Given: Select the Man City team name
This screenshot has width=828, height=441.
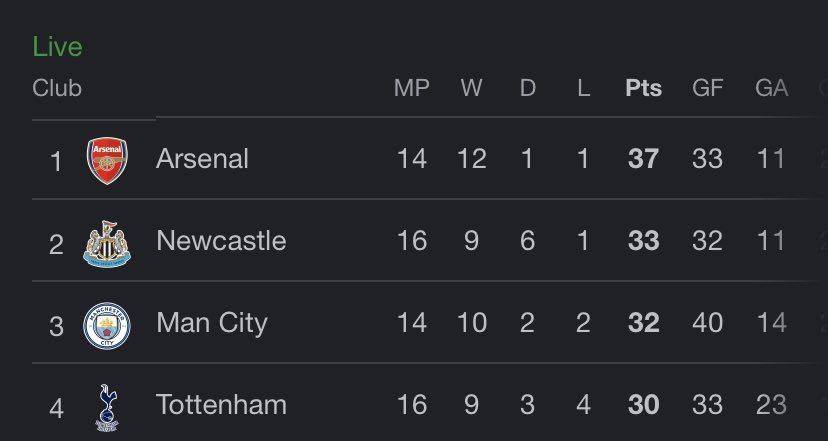Looking at the screenshot, I should (212, 324).
